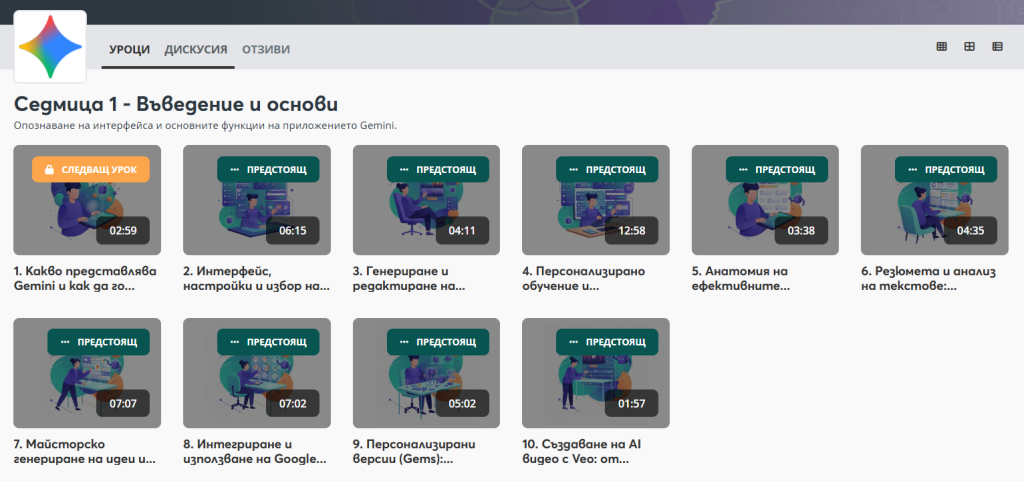Open lesson 6 thumbnail with 04:35 duration
Viewport: 1024px width, 481px height.
935,200
